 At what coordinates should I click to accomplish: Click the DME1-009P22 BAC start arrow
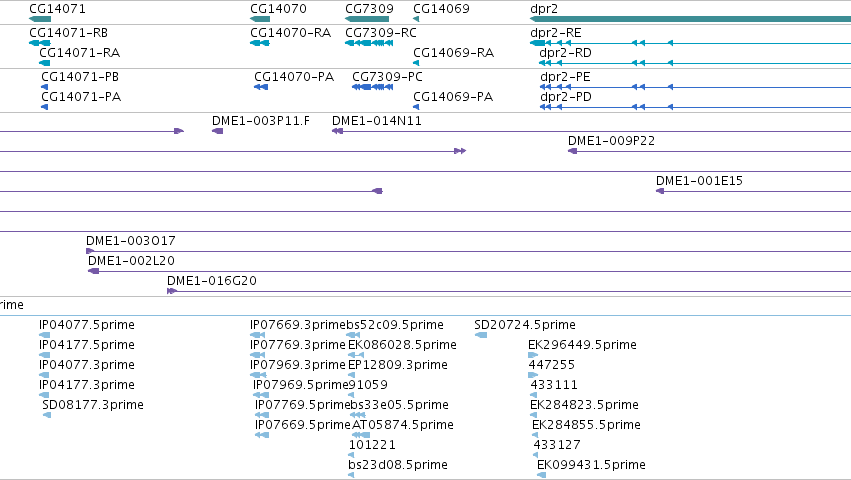(573, 151)
